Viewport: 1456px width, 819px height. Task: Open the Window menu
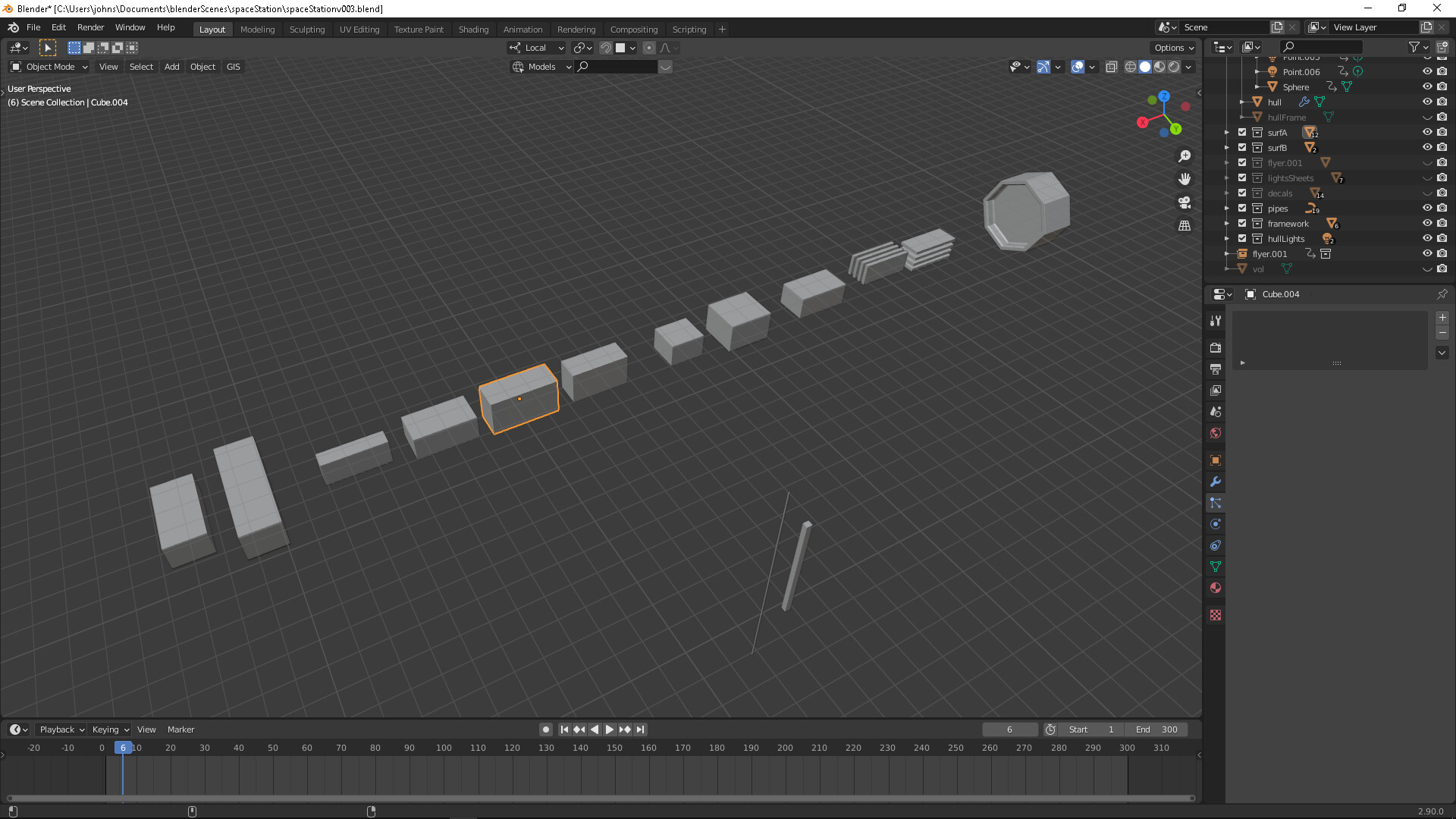tap(130, 27)
